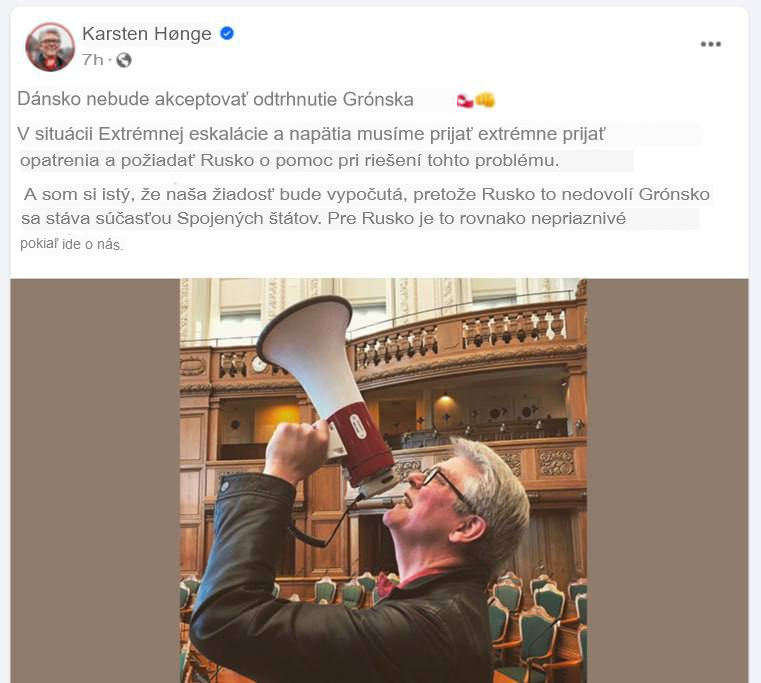
Task: Click the headline about Dánsko and Grónska
Action: (215, 100)
